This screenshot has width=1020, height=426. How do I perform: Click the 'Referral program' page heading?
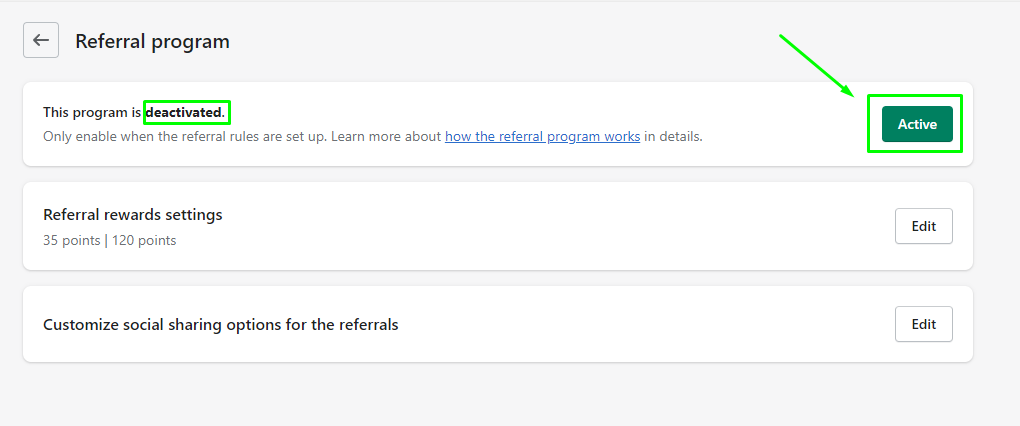pos(152,42)
